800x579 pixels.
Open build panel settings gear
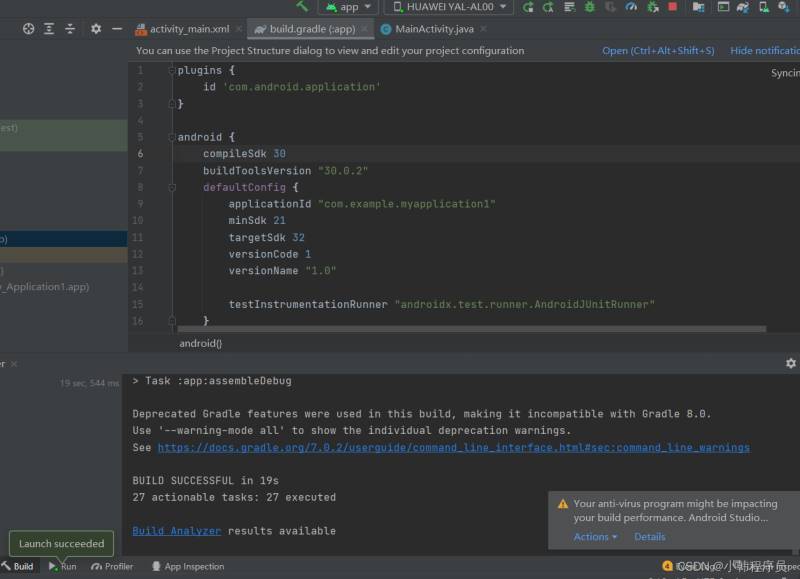790,363
